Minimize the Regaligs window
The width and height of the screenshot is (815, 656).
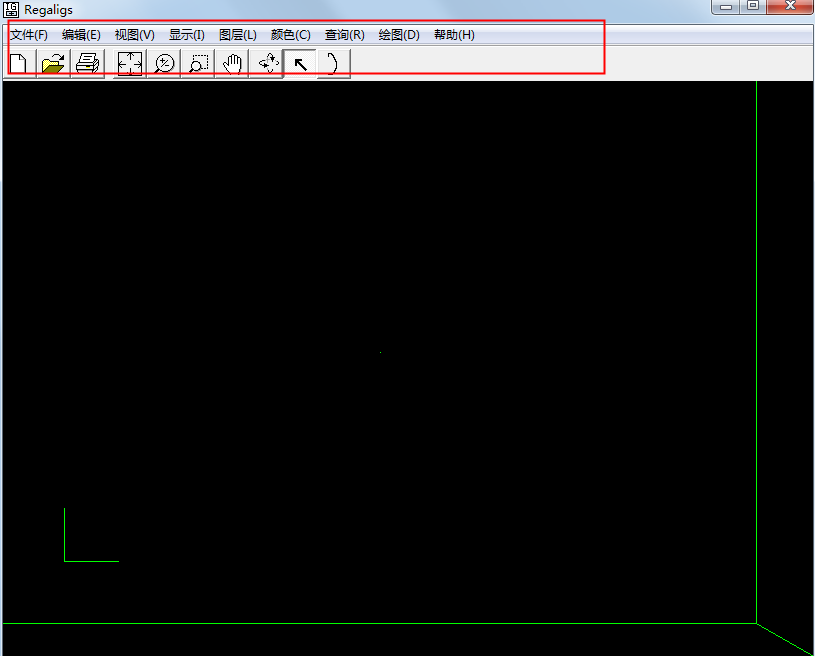coord(726,7)
